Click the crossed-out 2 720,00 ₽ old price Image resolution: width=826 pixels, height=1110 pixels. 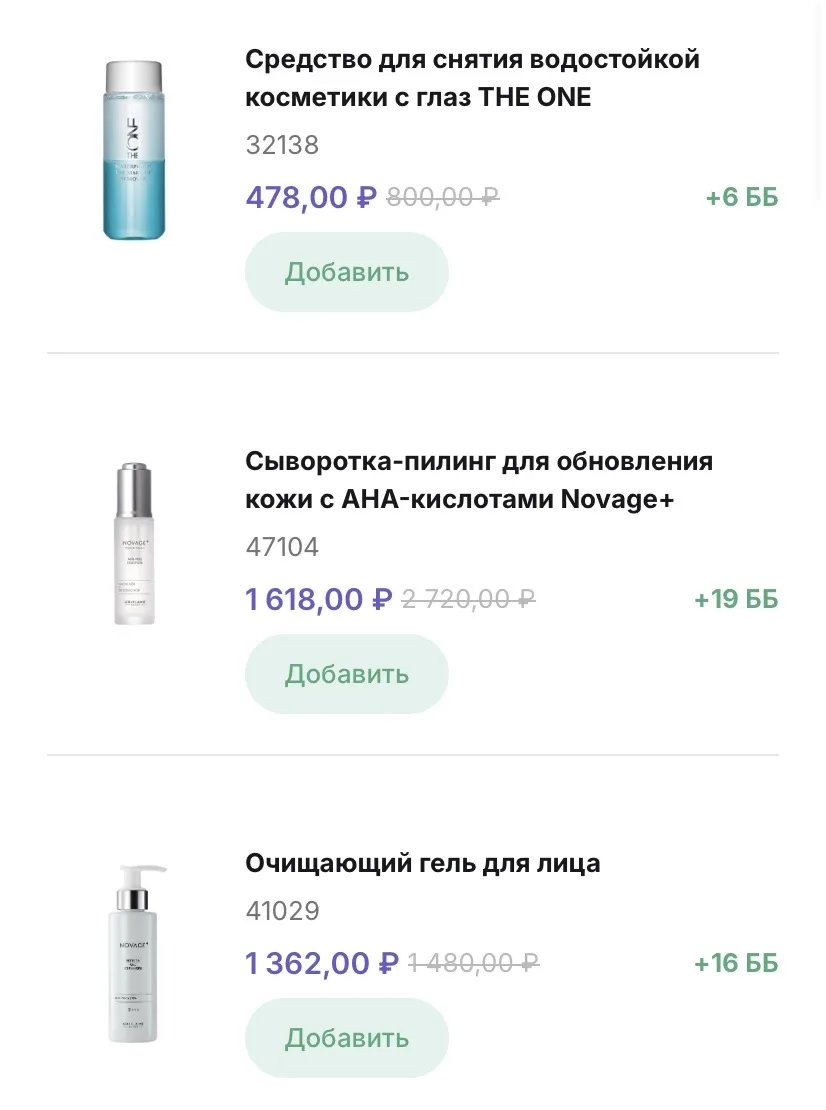pos(468,600)
